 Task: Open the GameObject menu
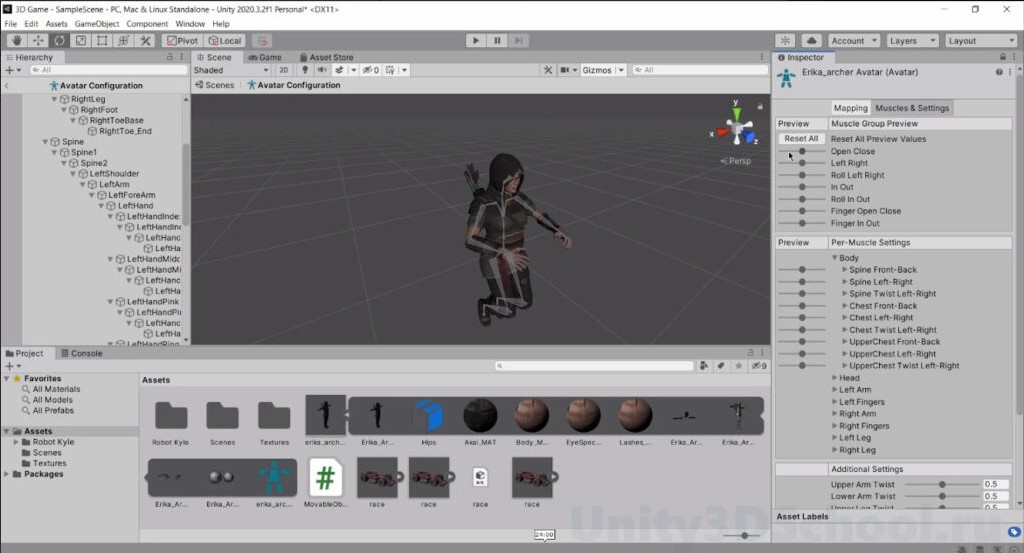click(97, 24)
